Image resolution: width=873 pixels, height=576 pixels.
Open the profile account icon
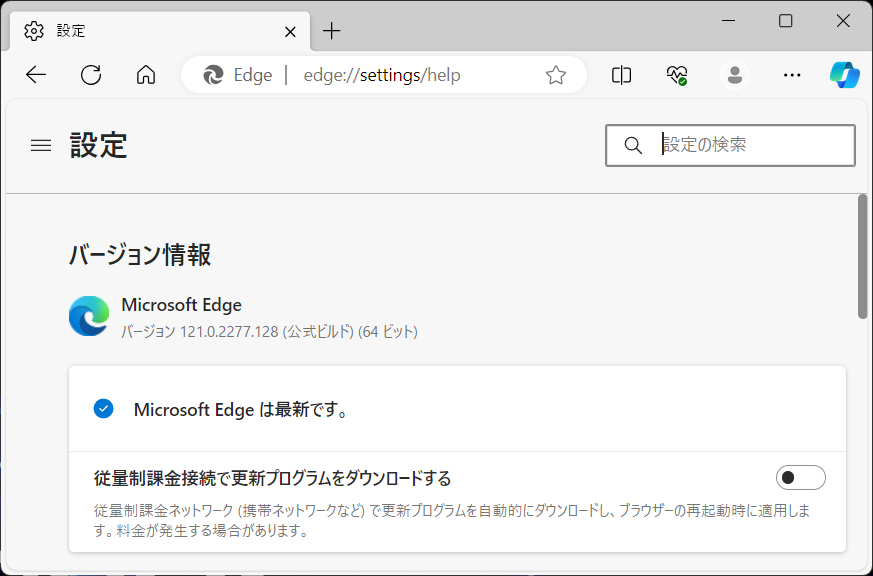pos(734,74)
